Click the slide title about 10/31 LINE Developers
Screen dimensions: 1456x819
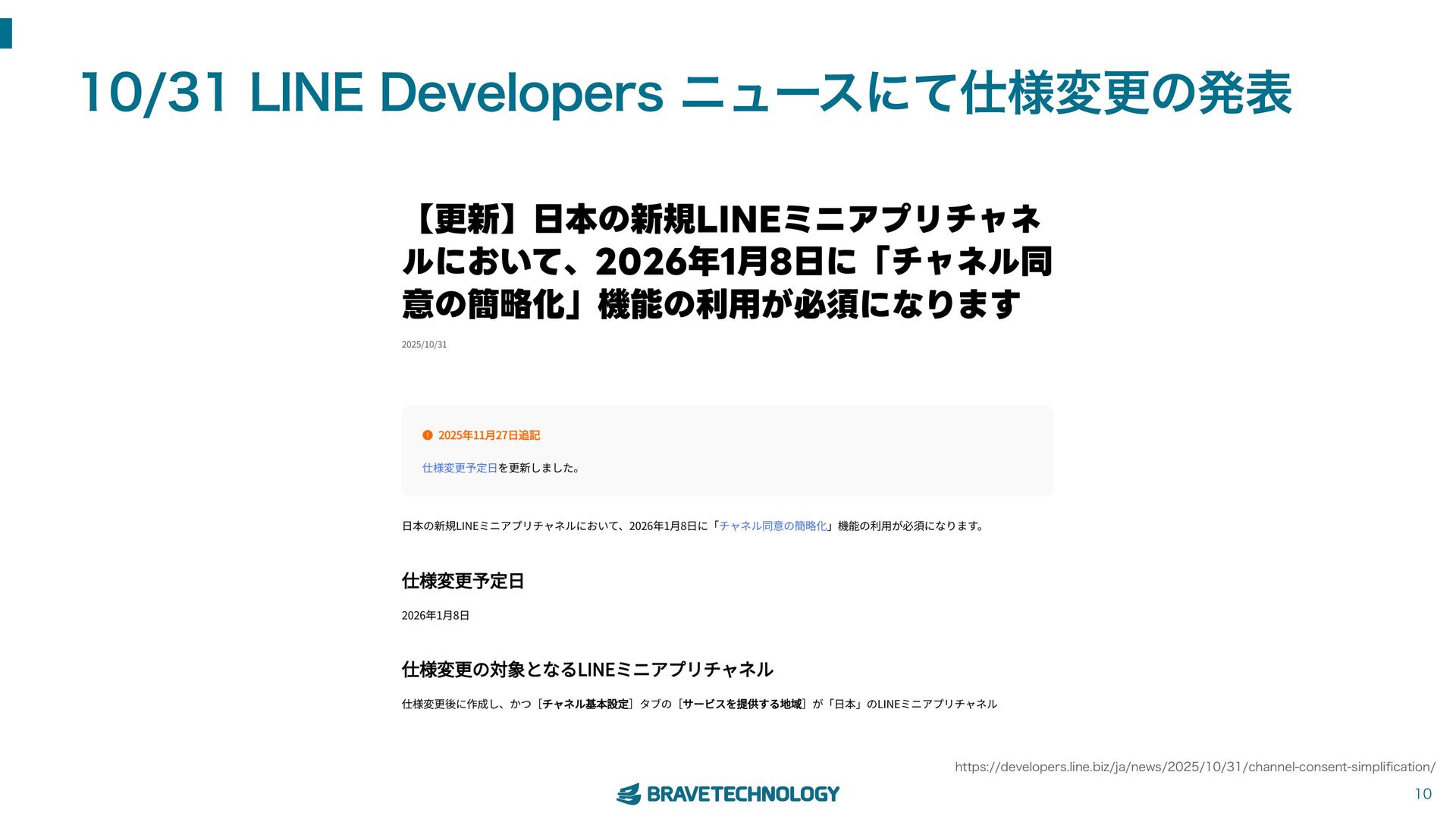click(686, 93)
